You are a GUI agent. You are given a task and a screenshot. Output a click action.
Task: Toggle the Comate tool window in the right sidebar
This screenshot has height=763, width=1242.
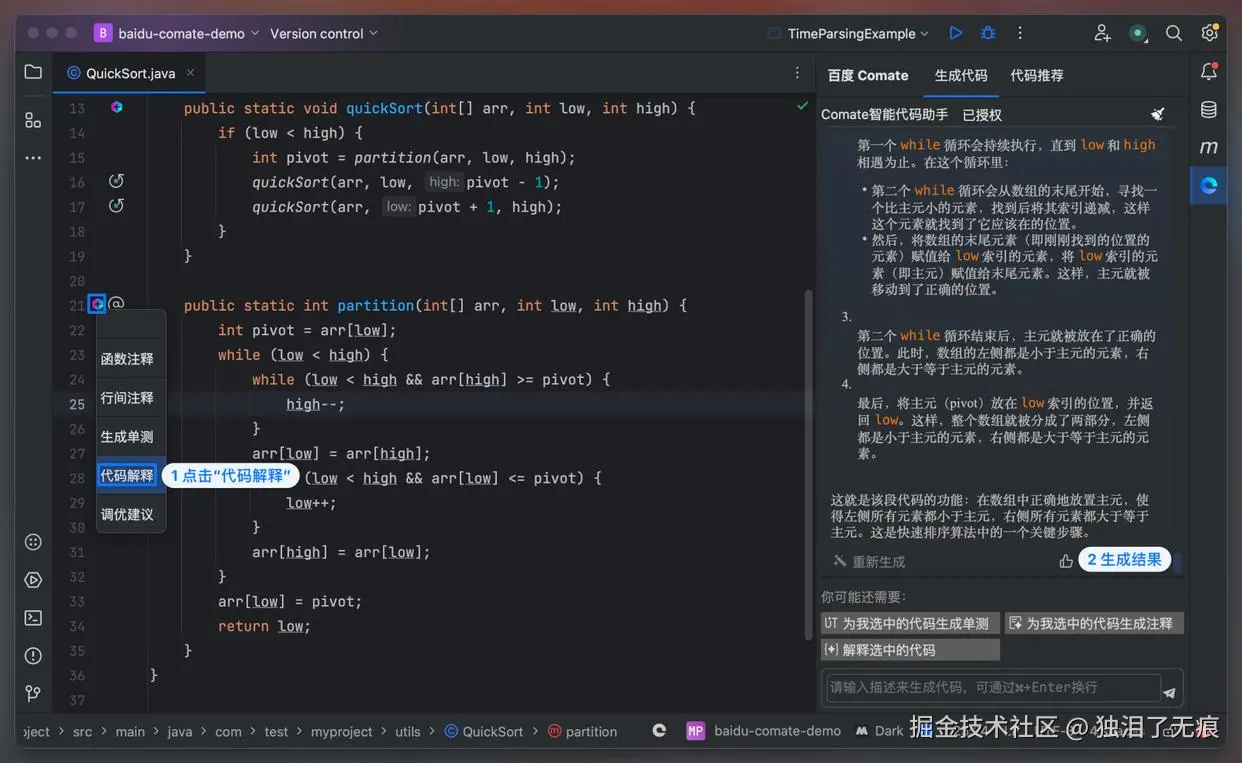tap(1209, 185)
